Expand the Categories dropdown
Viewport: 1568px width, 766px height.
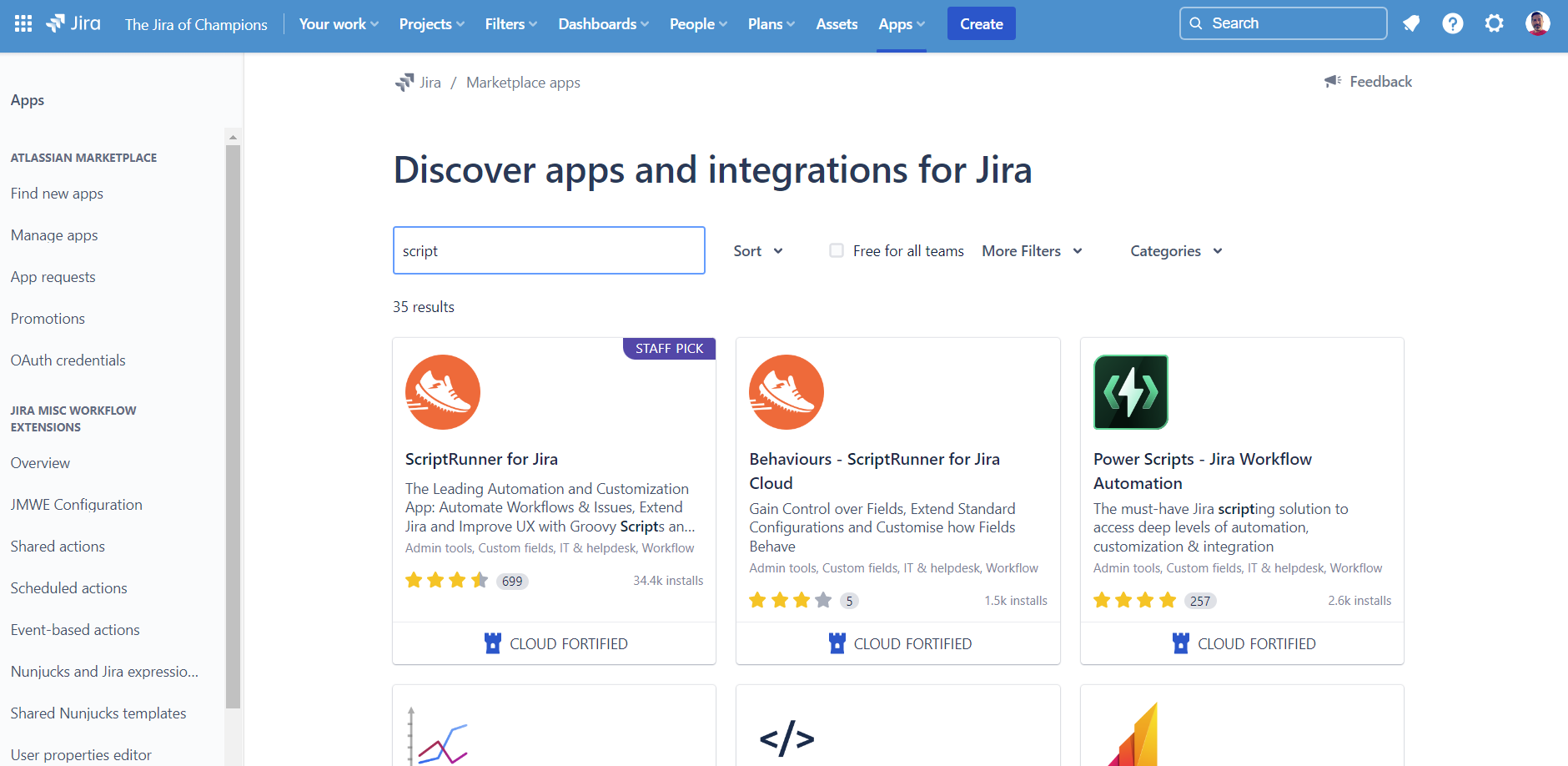pyautogui.click(x=1175, y=250)
